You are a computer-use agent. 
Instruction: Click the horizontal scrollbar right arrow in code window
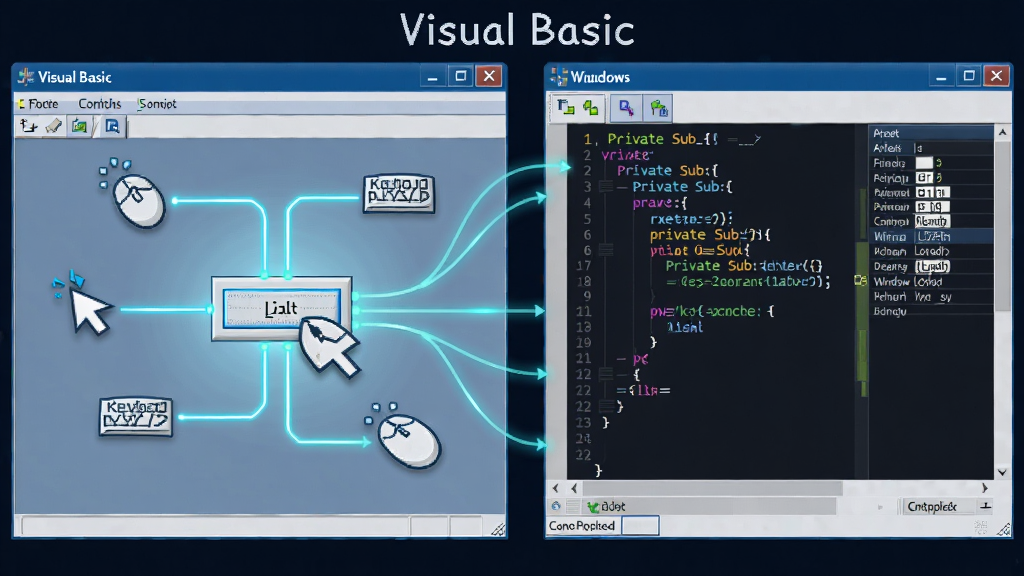(985, 488)
